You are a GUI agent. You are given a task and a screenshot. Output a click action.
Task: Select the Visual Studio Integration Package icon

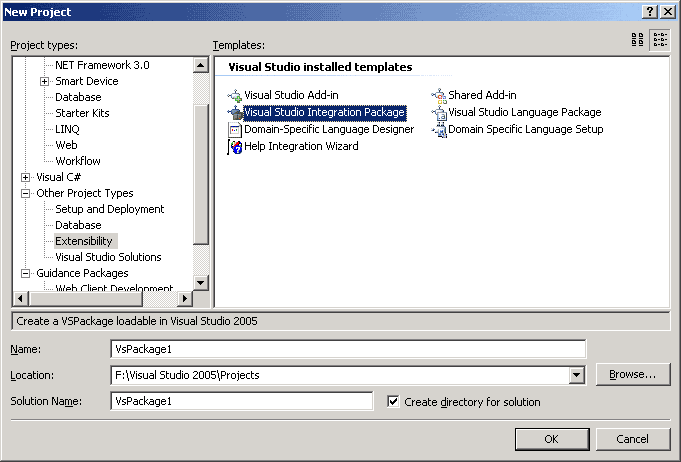click(235, 112)
